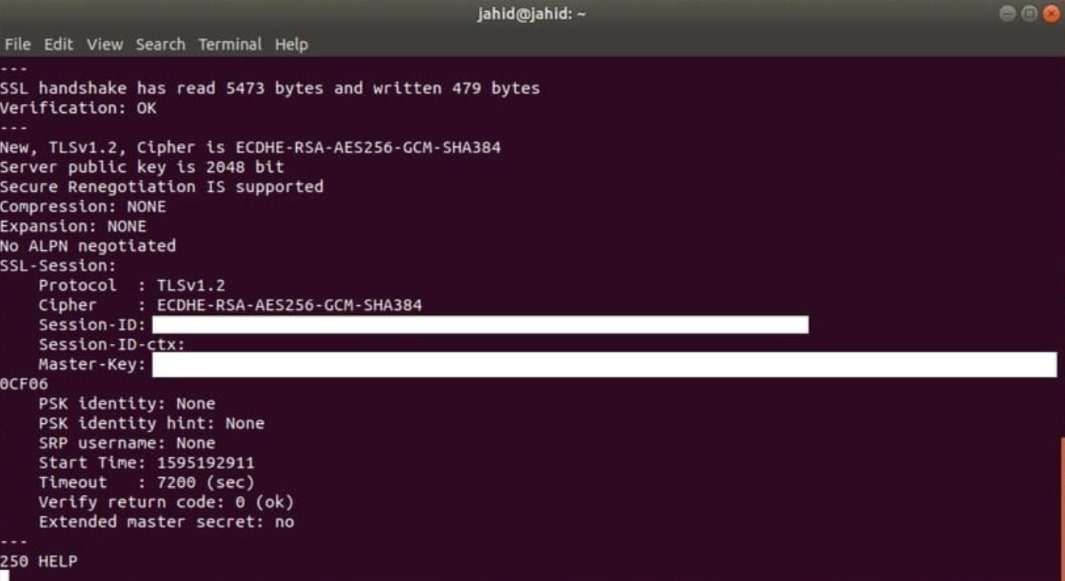Click the '250 HELP' response text
The width and height of the screenshot is (1065, 581).
pyautogui.click(x=38, y=561)
